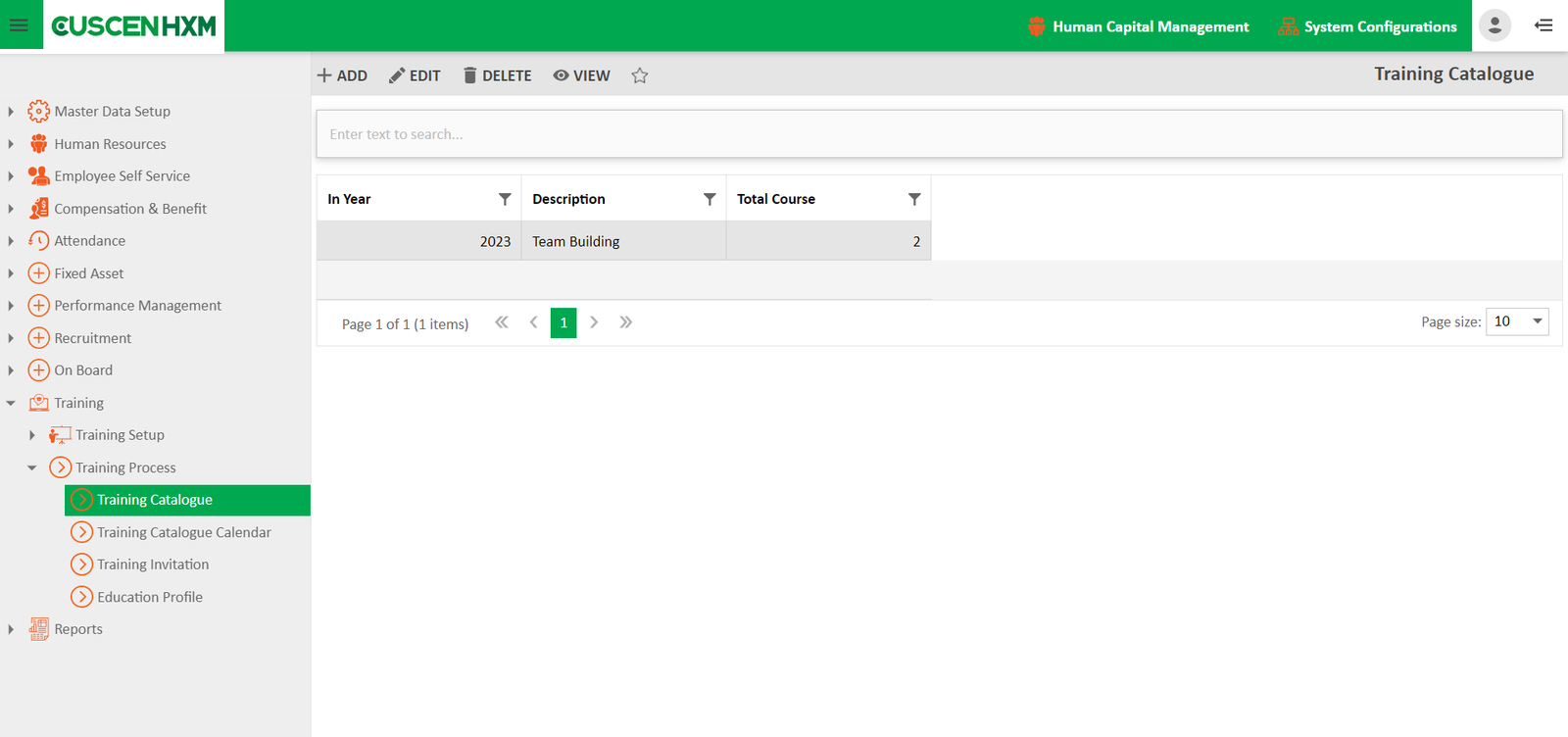Expand the Training Setup node
This screenshot has width=1568, height=737.
coord(32,435)
